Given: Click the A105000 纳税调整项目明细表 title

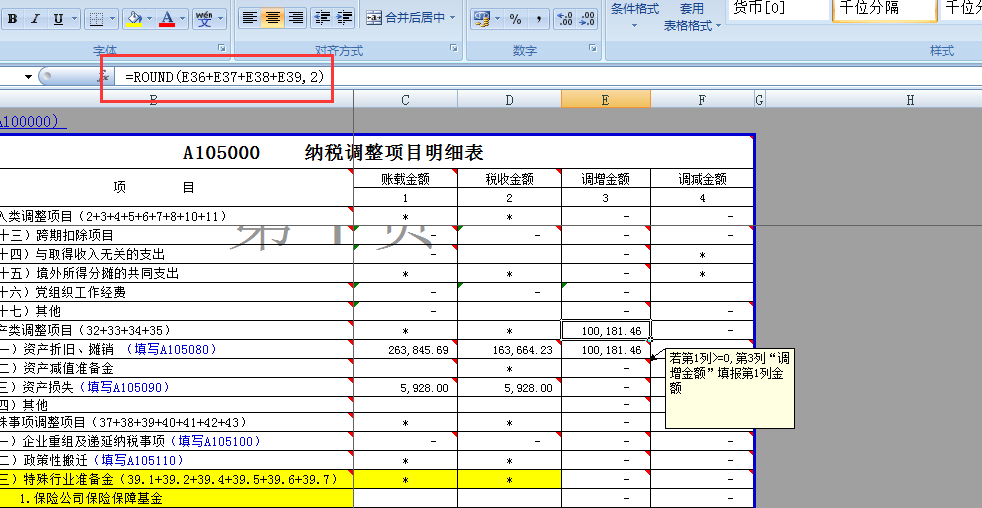Looking at the screenshot, I should (333, 152).
